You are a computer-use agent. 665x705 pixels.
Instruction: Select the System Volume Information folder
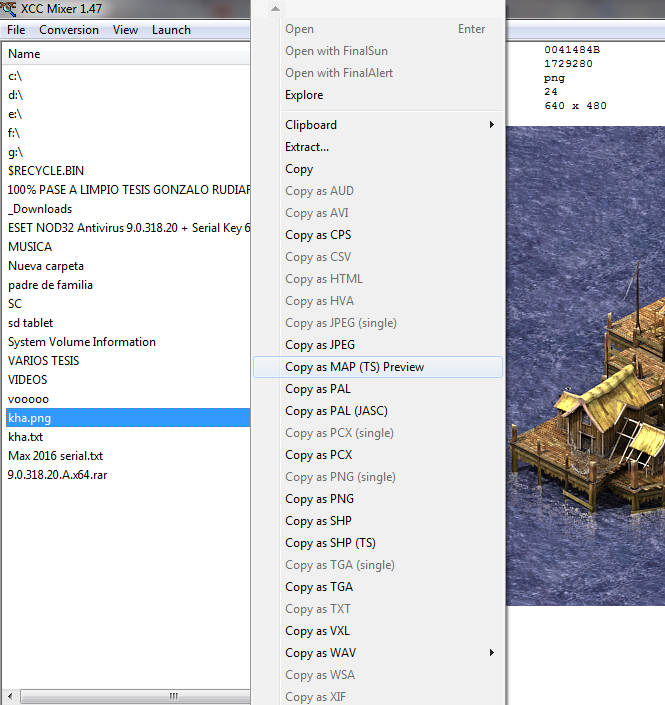(82, 342)
